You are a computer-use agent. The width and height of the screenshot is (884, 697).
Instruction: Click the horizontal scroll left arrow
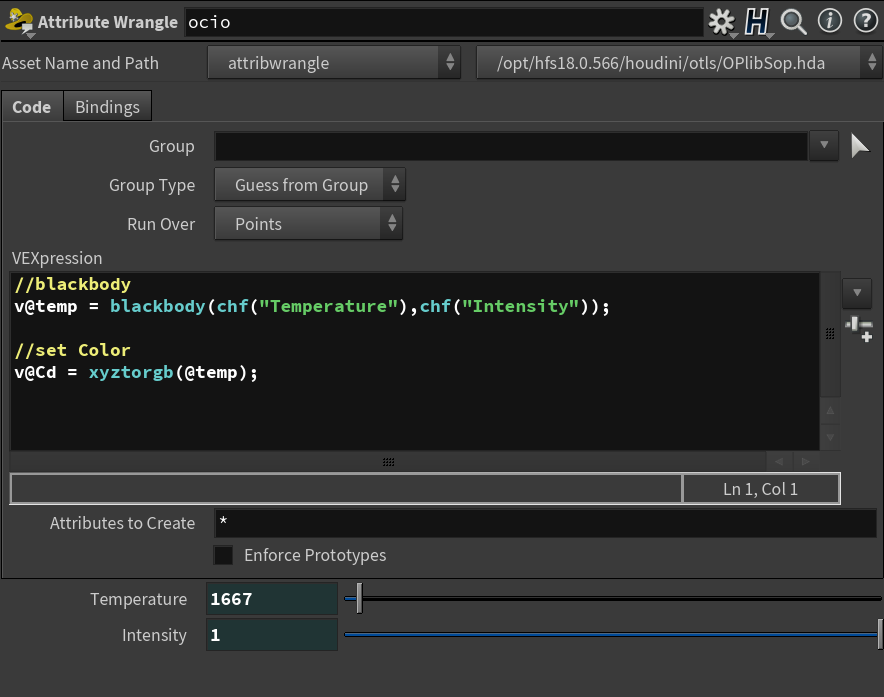click(779, 462)
